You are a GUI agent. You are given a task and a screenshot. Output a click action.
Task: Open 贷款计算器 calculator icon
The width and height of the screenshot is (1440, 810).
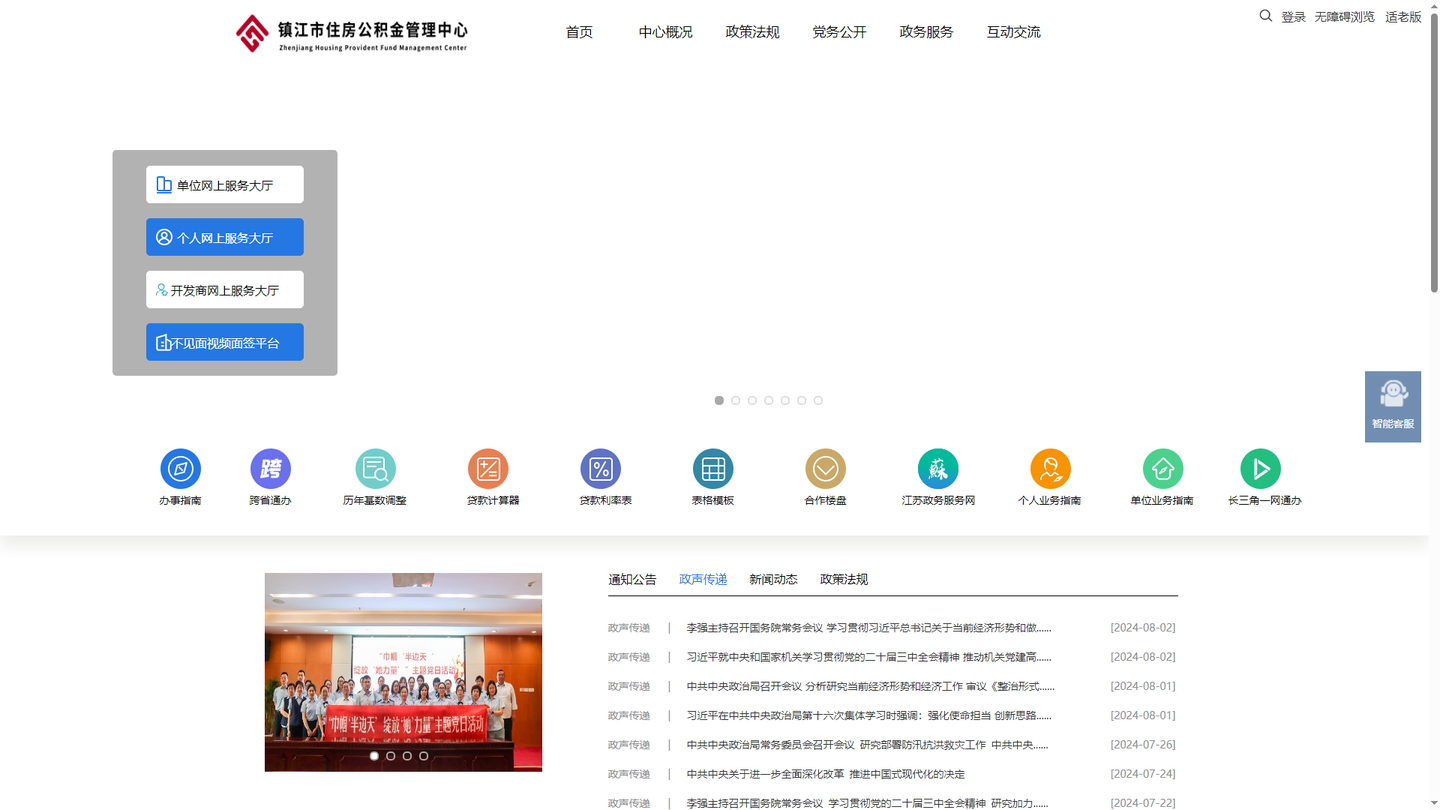(488, 469)
